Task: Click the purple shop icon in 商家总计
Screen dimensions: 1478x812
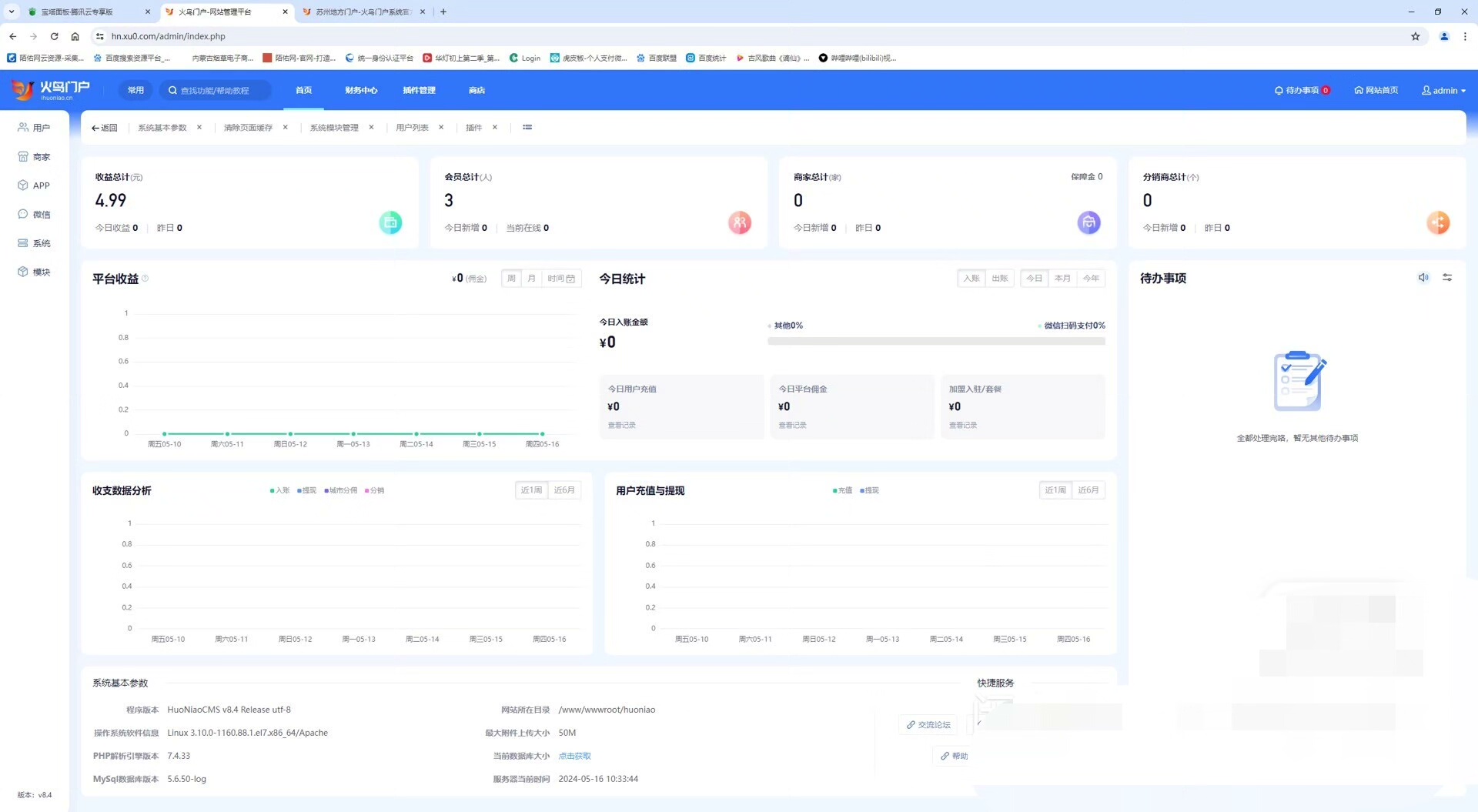Action: click(1088, 223)
